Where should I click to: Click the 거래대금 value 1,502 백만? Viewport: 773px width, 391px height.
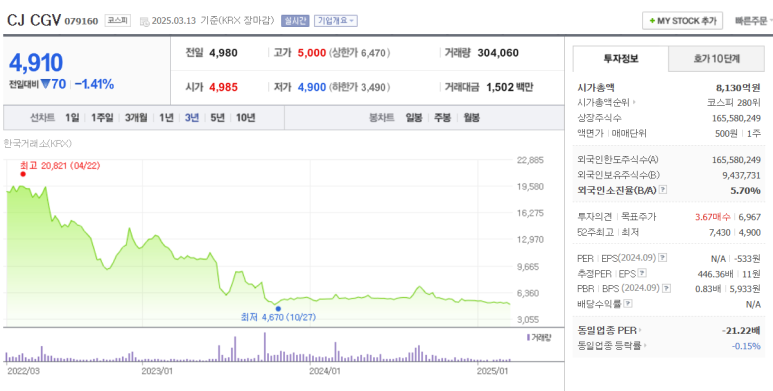[510, 87]
